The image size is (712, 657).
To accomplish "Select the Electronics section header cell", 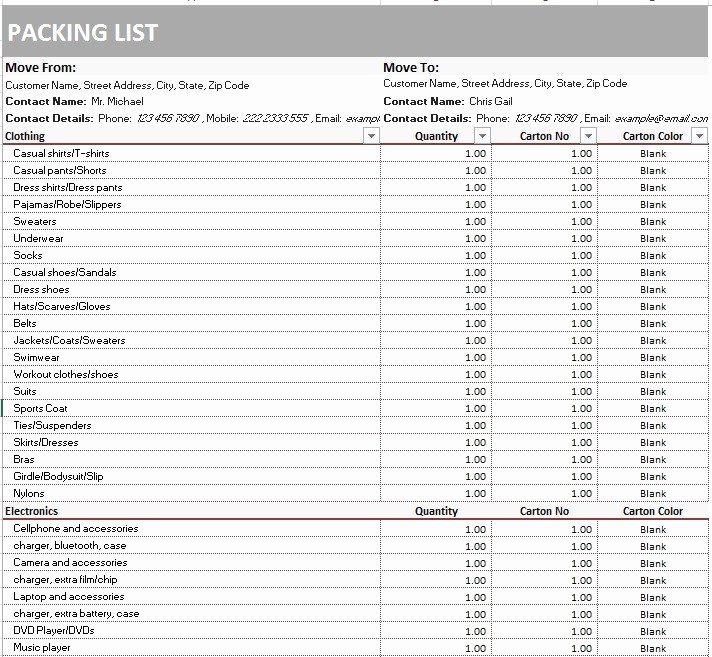I will click(192, 511).
